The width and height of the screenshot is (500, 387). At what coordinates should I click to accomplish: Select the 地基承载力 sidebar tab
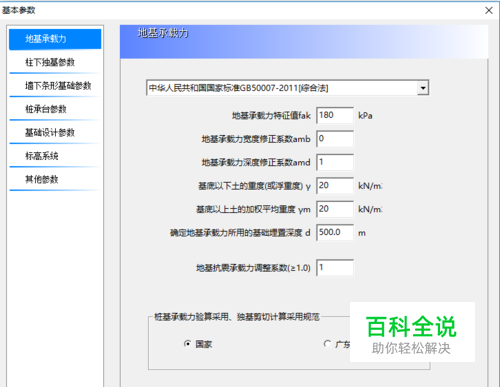point(55,39)
